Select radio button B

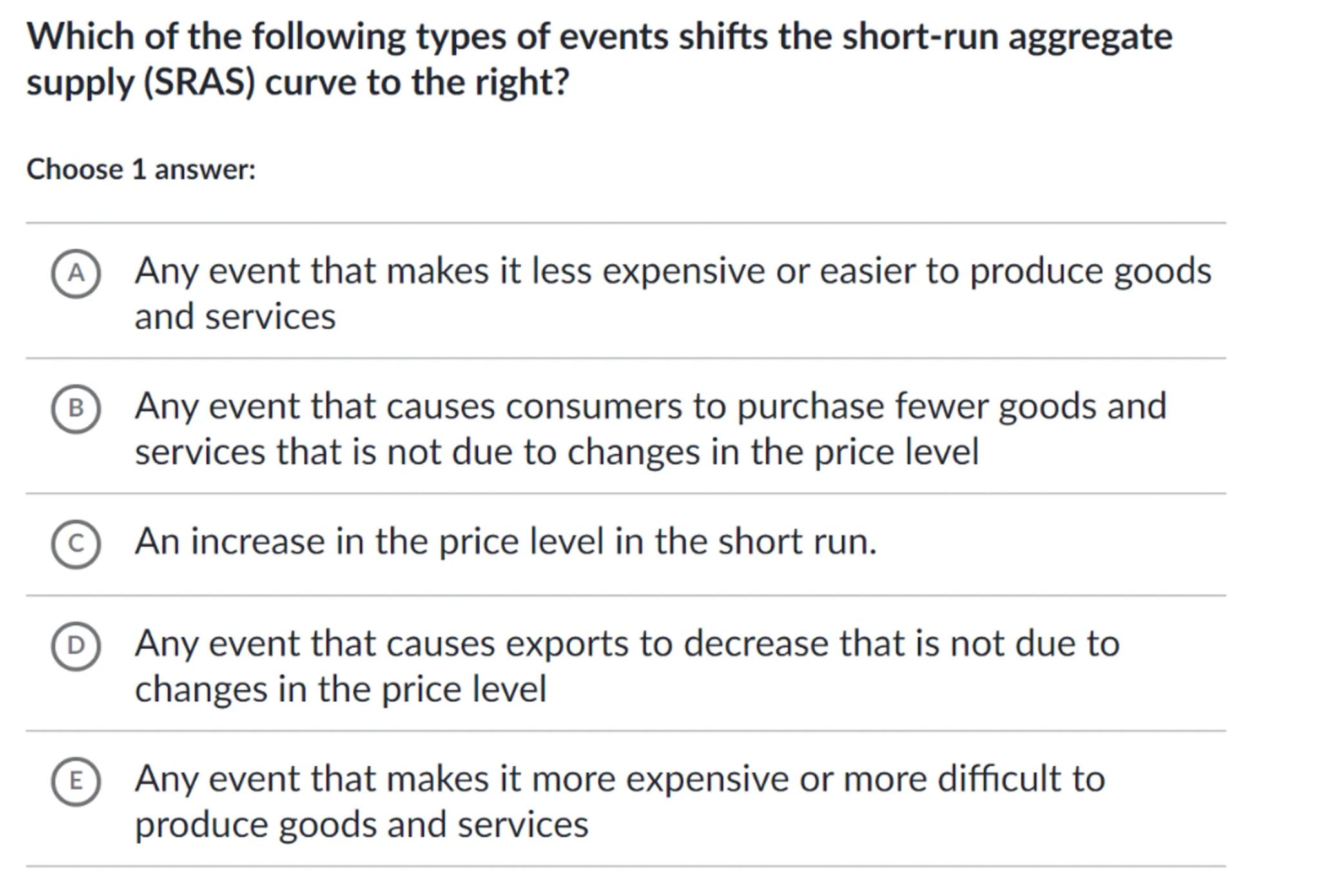pos(76,409)
